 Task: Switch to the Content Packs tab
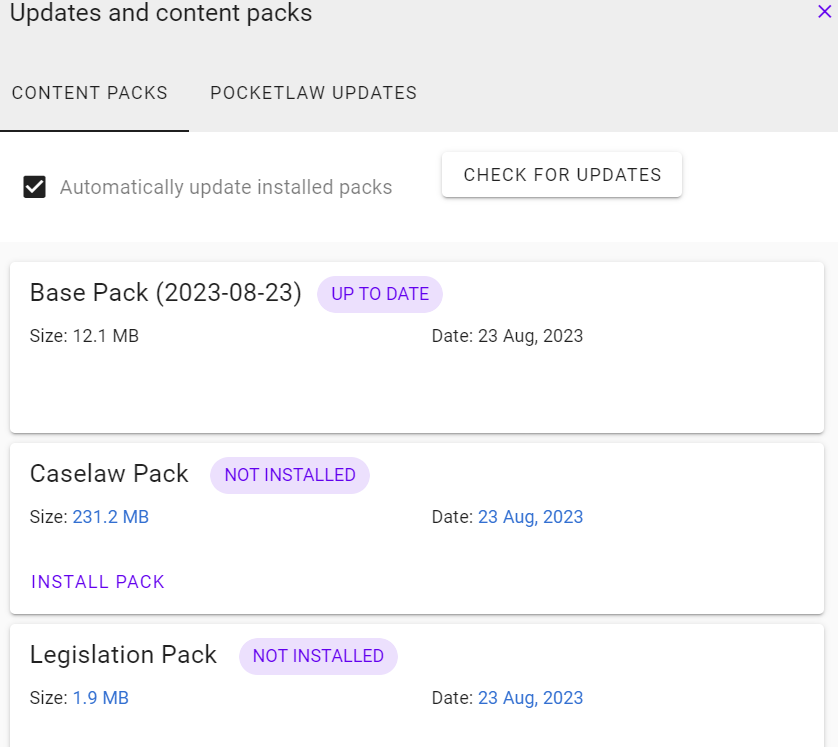[x=90, y=93]
